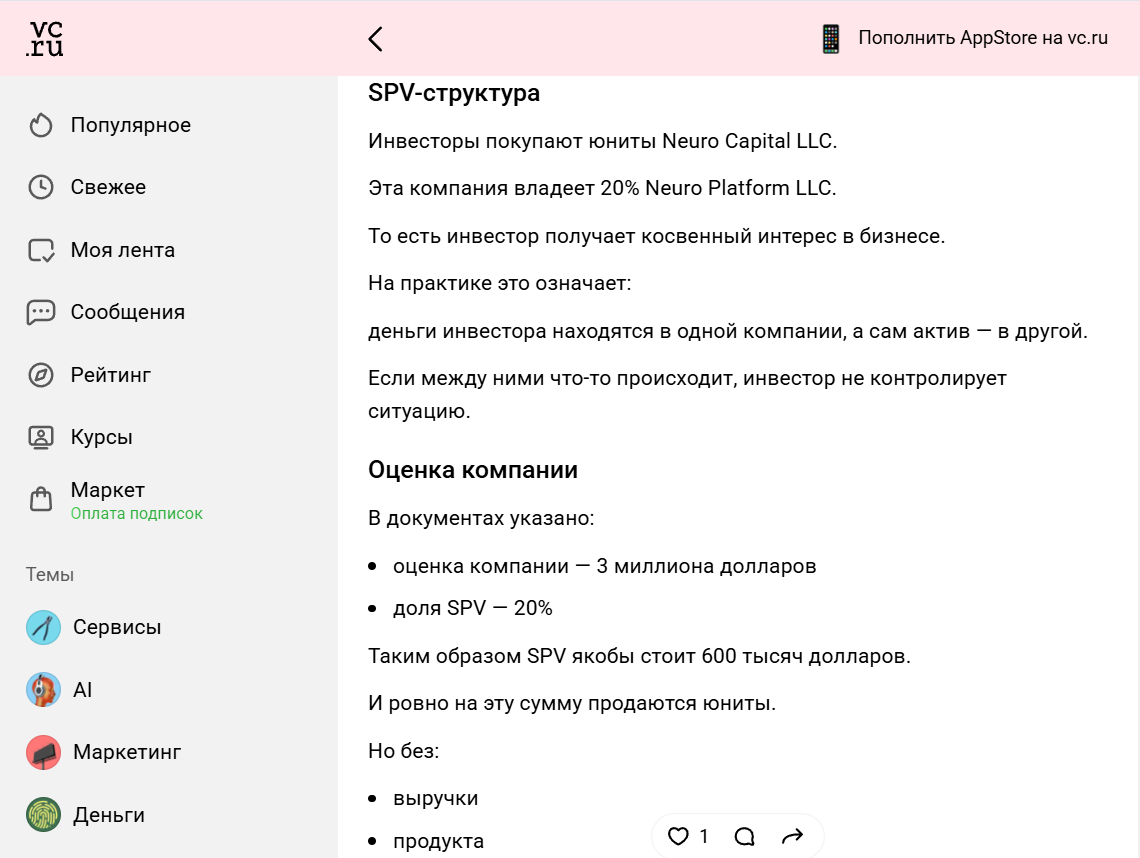Select the AI topic avatar
Screen dimensions: 1140x858
43,690
